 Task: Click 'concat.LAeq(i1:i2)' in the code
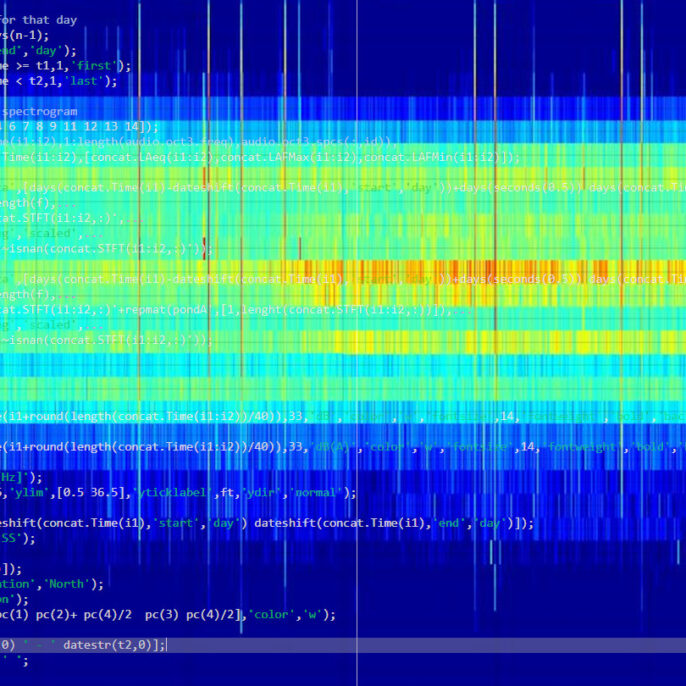[x=152, y=158]
